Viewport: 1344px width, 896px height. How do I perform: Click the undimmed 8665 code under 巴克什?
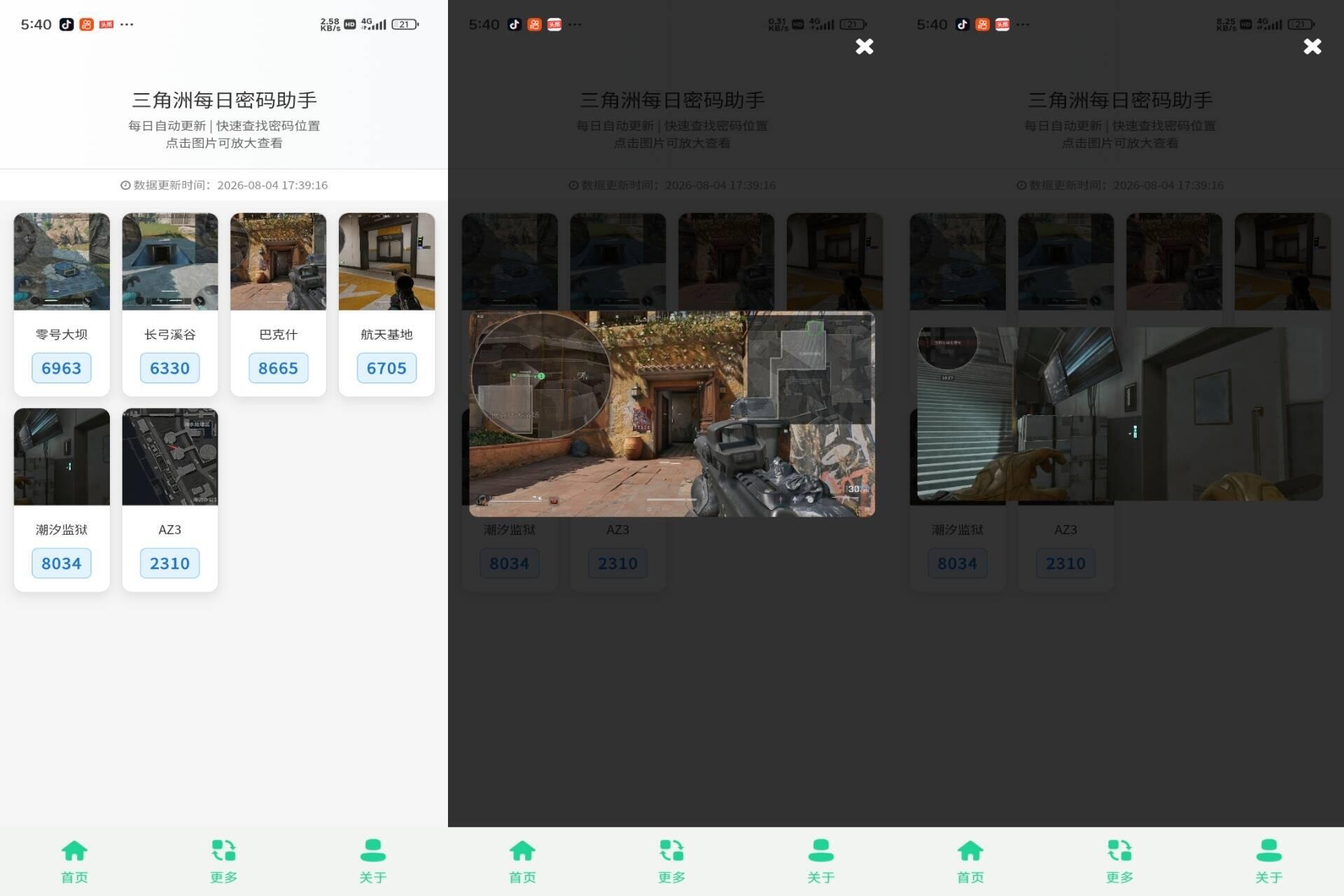(279, 368)
